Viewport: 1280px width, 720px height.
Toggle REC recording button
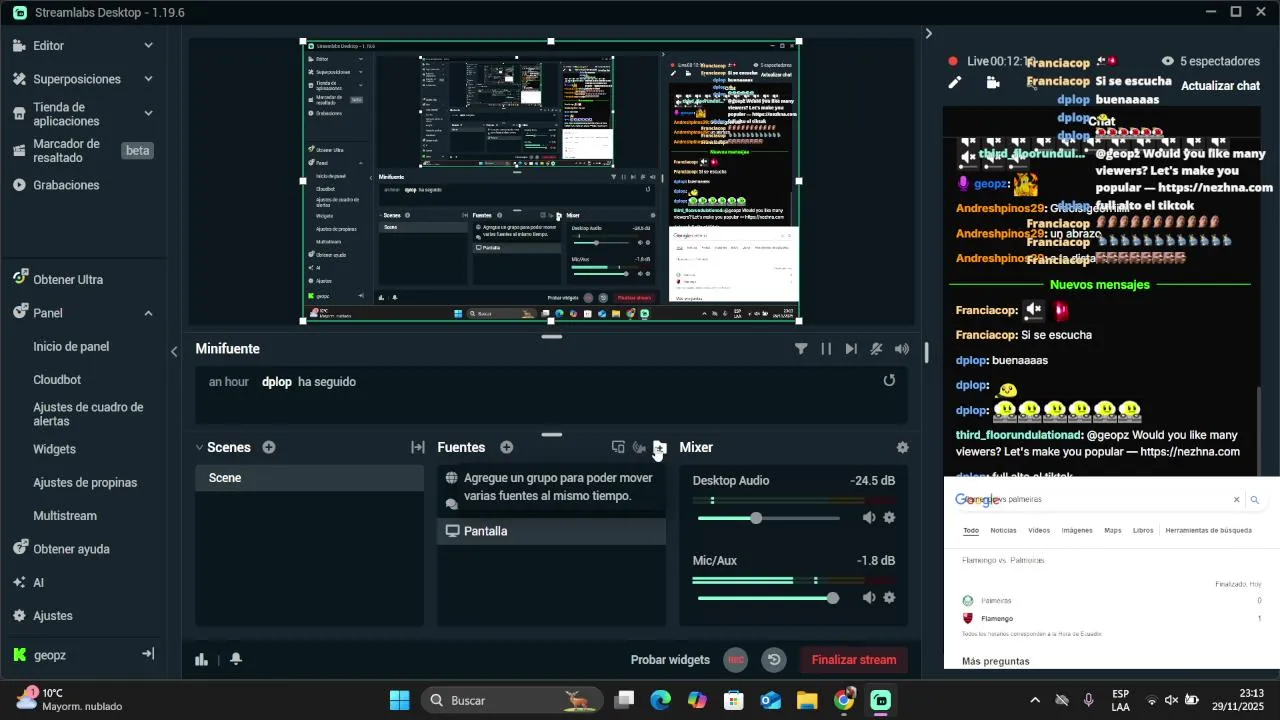pyautogui.click(x=736, y=660)
